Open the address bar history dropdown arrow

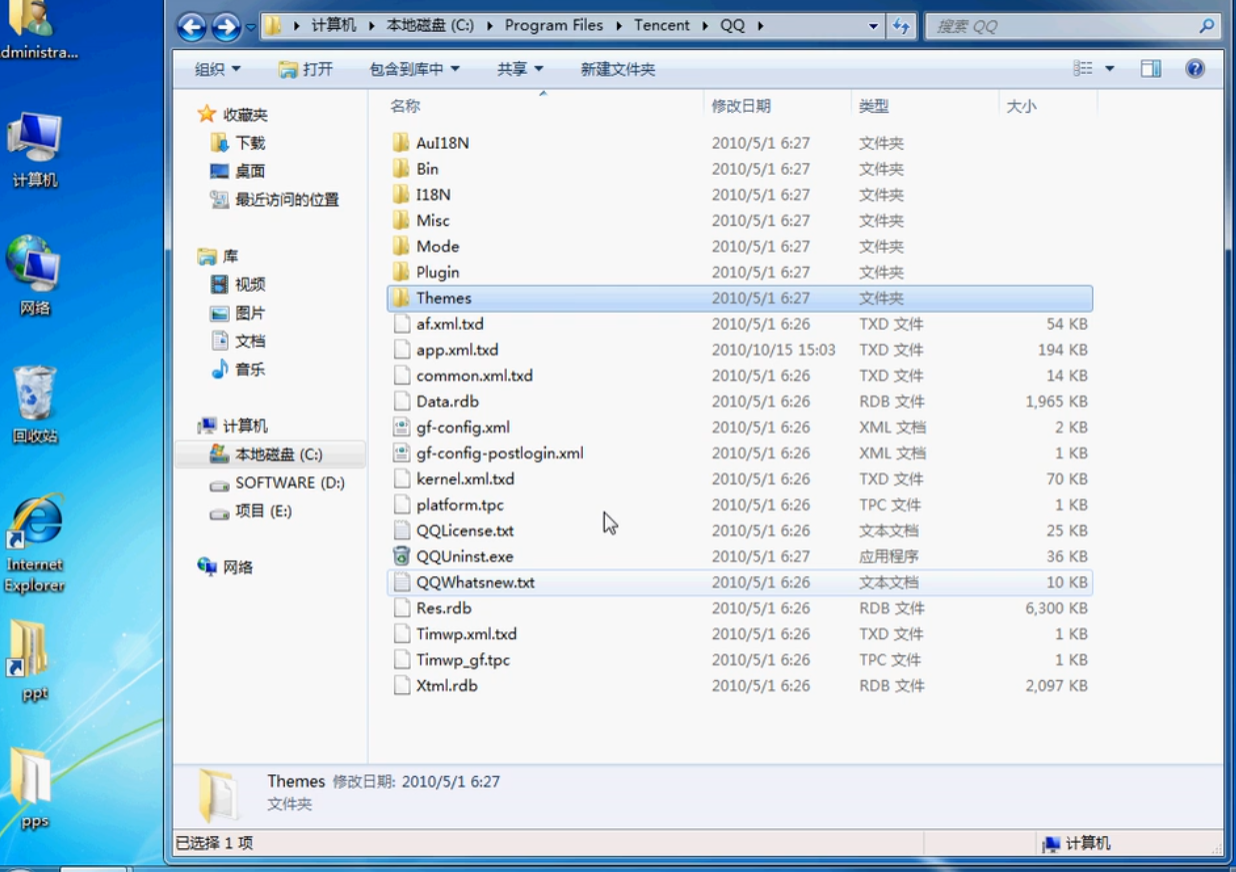point(874,26)
